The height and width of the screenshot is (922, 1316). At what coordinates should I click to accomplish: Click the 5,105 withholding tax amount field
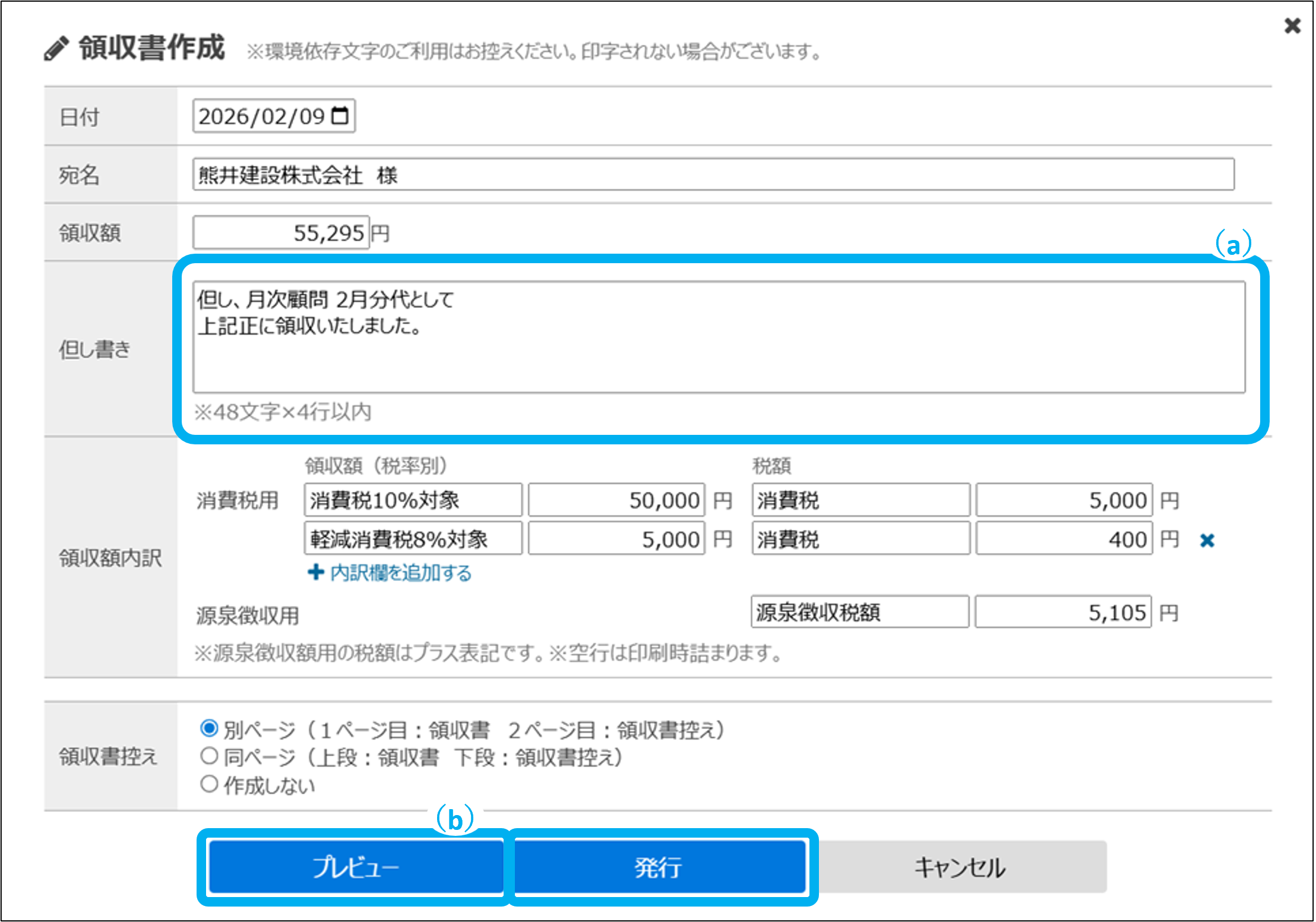point(1063,612)
